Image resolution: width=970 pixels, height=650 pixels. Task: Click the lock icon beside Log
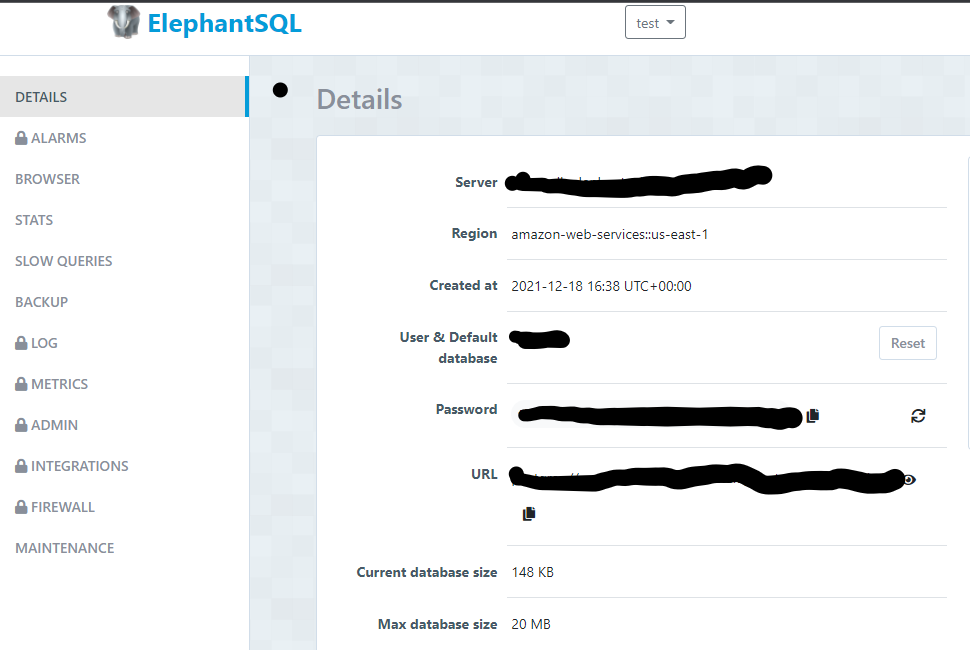21,343
